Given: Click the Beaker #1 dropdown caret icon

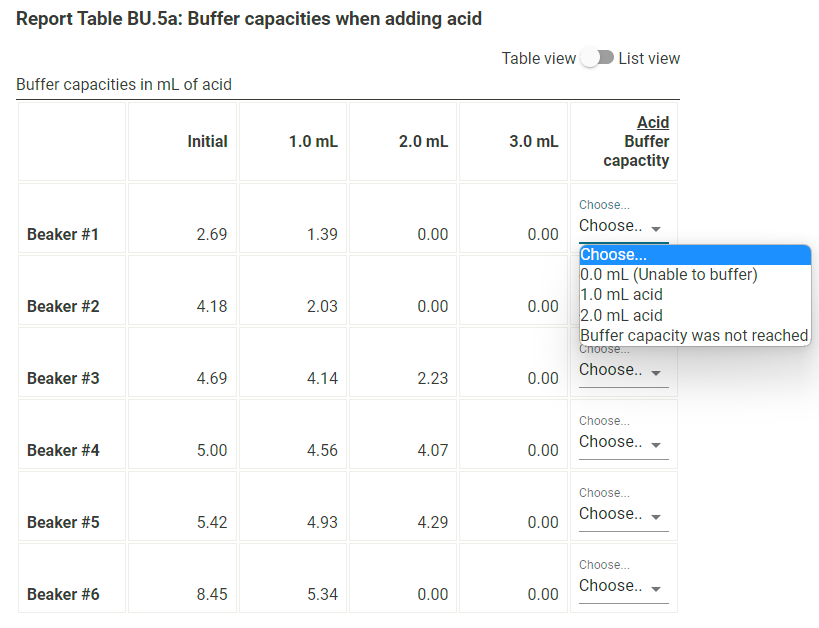Looking at the screenshot, I should (657, 228).
